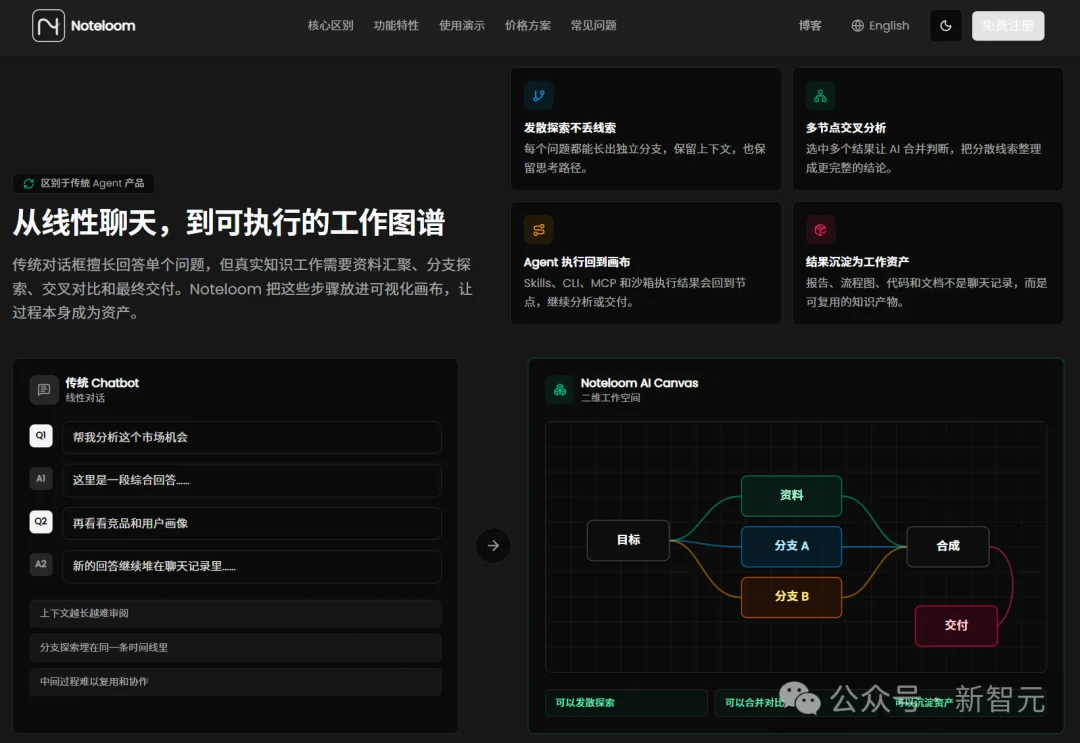Click the 从线性聊天 main headline
The height and width of the screenshot is (743, 1080).
tap(229, 223)
